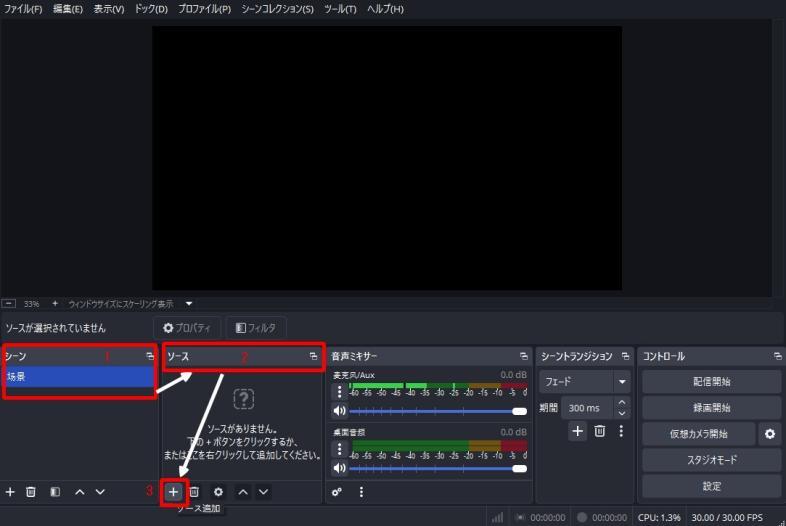Add a new scene with plus icon
The image size is (786, 526).
[10, 492]
